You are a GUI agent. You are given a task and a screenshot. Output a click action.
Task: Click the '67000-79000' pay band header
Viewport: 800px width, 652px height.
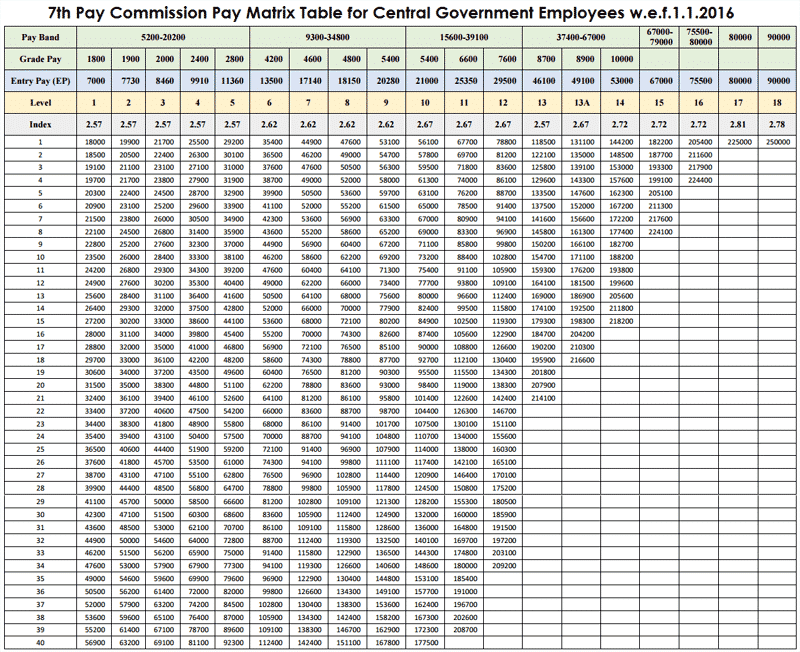(661, 37)
